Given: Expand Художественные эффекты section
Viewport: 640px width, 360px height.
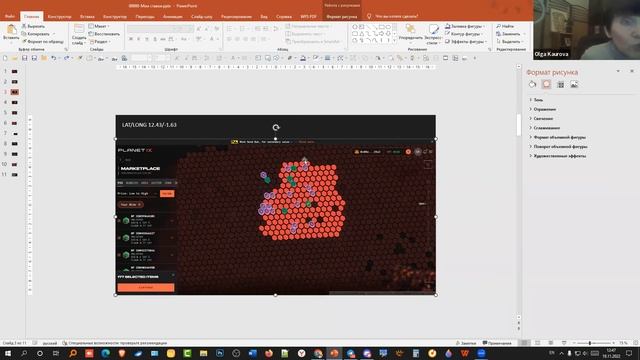Looking at the screenshot, I should pos(558,156).
